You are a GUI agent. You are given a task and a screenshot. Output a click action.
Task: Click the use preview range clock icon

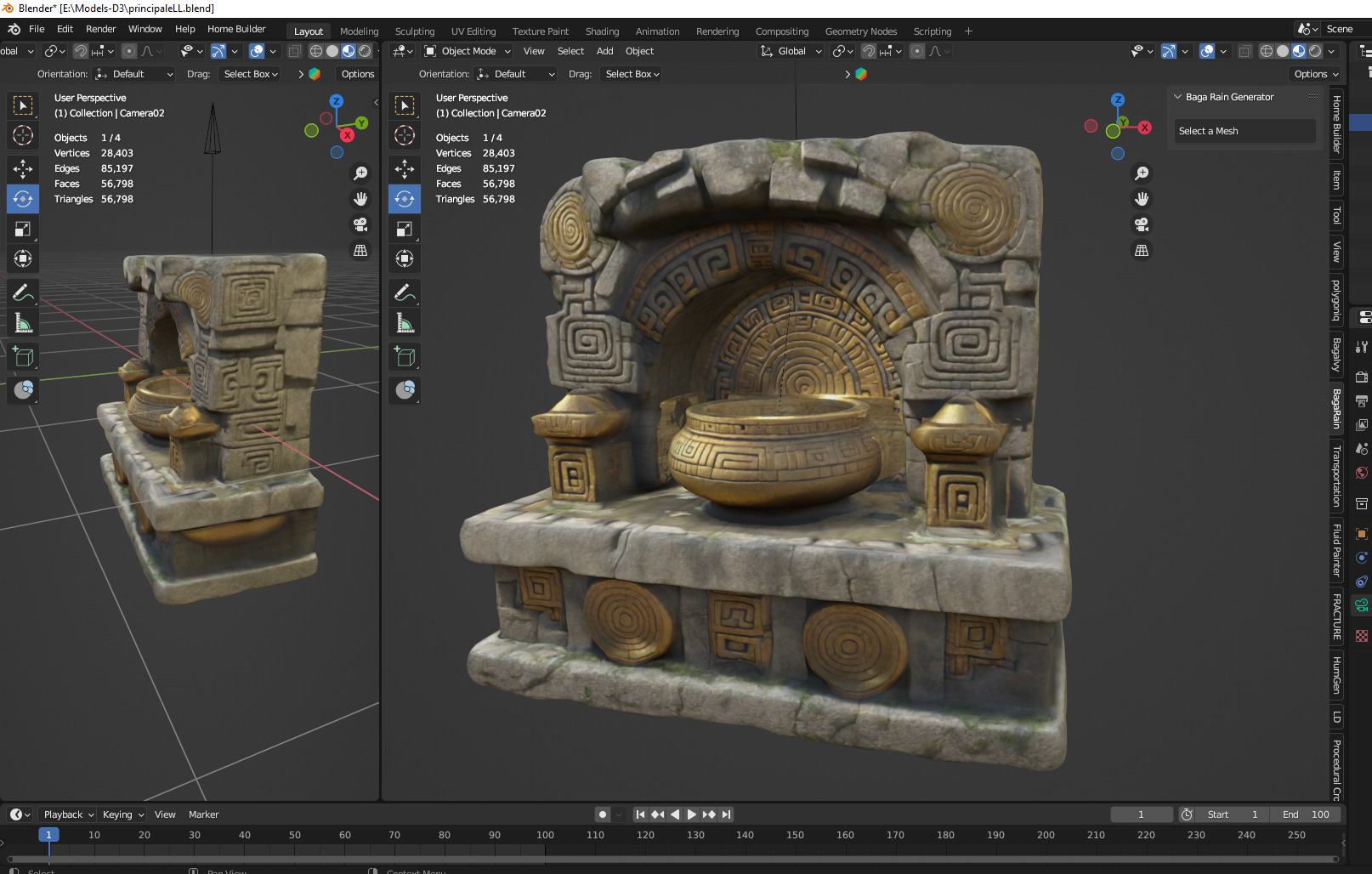(x=1187, y=814)
